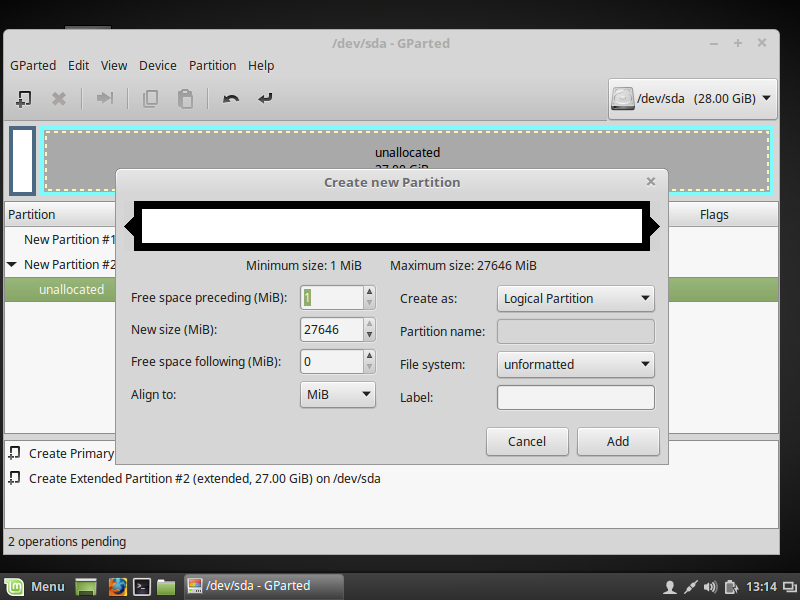Click the user icon in system tray

[x=670, y=587]
